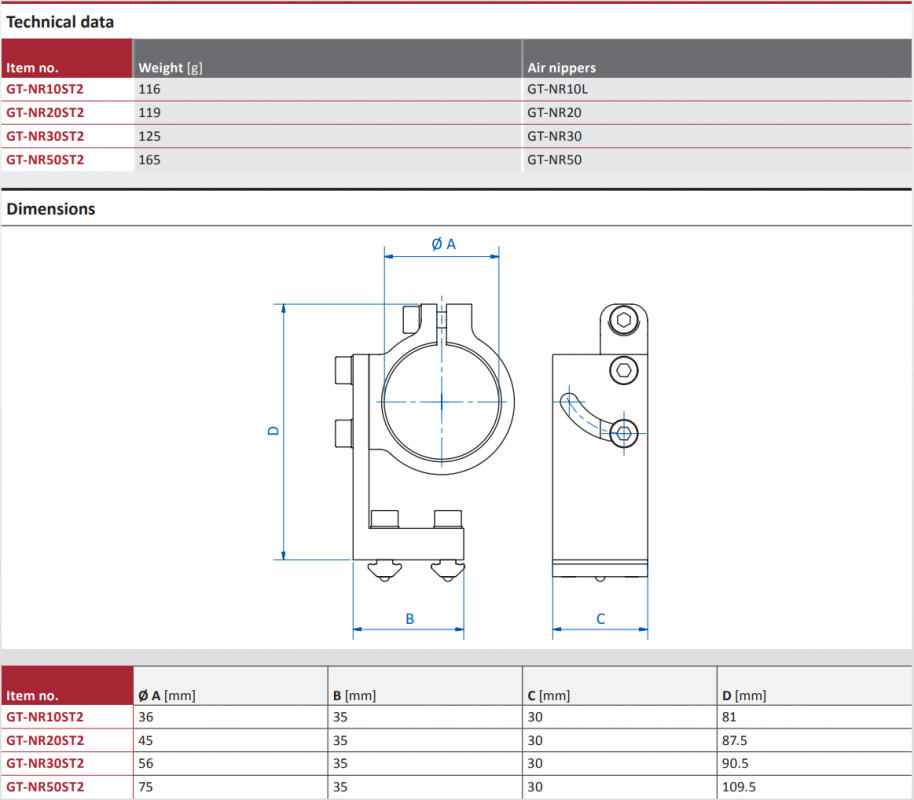Click the "Technical data" section heading
914x800 pixels.
click(60, 22)
